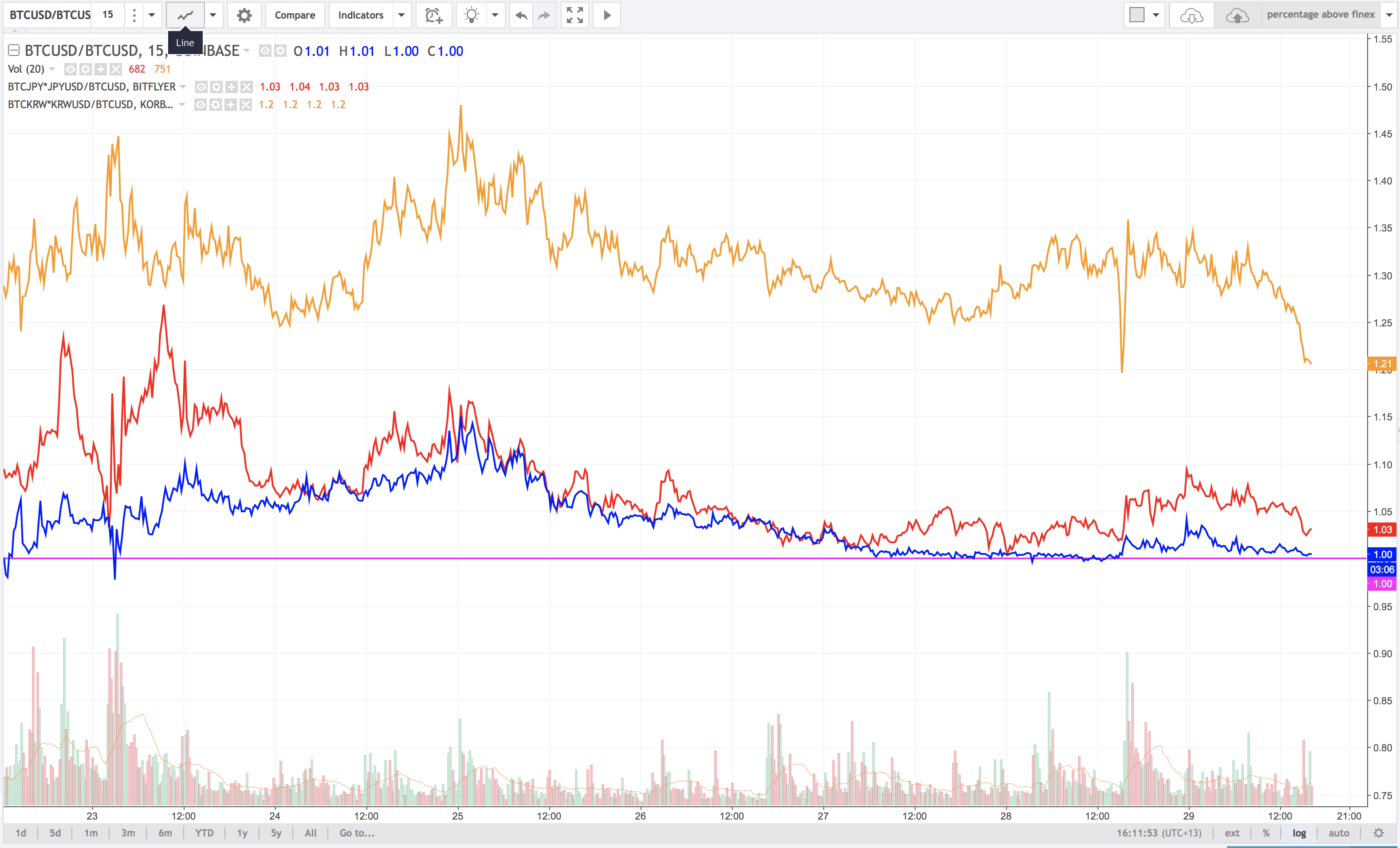Remove Vol (20) indicator
The width and height of the screenshot is (1400, 848).
coord(116,69)
